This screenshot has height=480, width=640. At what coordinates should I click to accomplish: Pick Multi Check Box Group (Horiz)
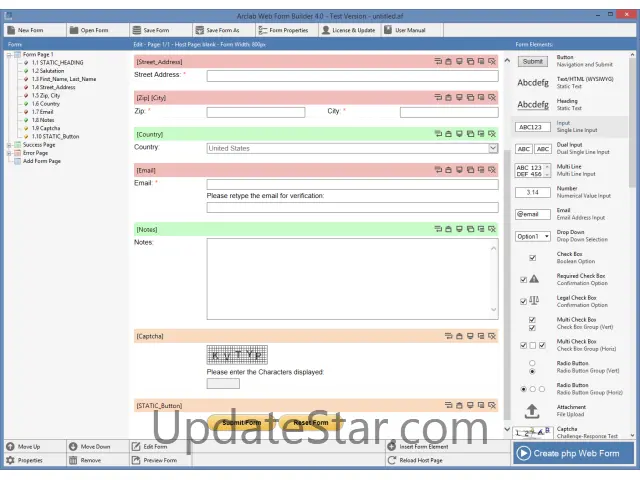[570, 345]
